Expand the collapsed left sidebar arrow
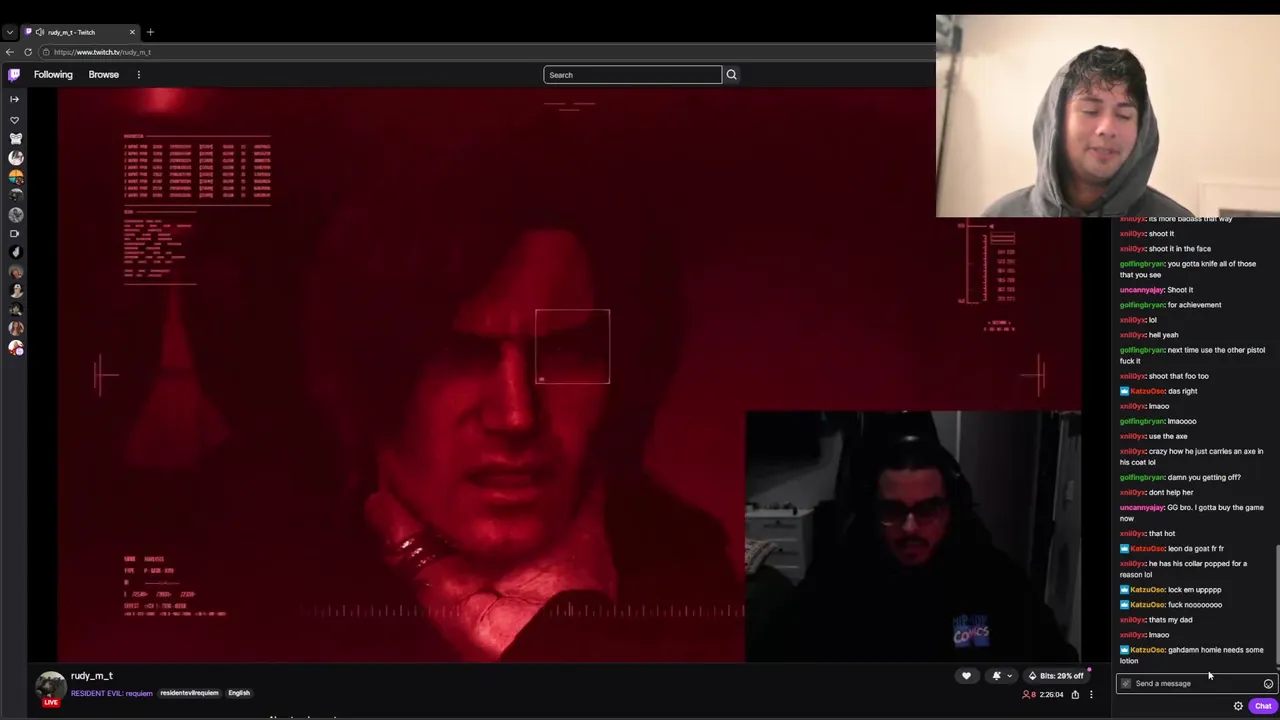The height and width of the screenshot is (720, 1280). tap(14, 99)
